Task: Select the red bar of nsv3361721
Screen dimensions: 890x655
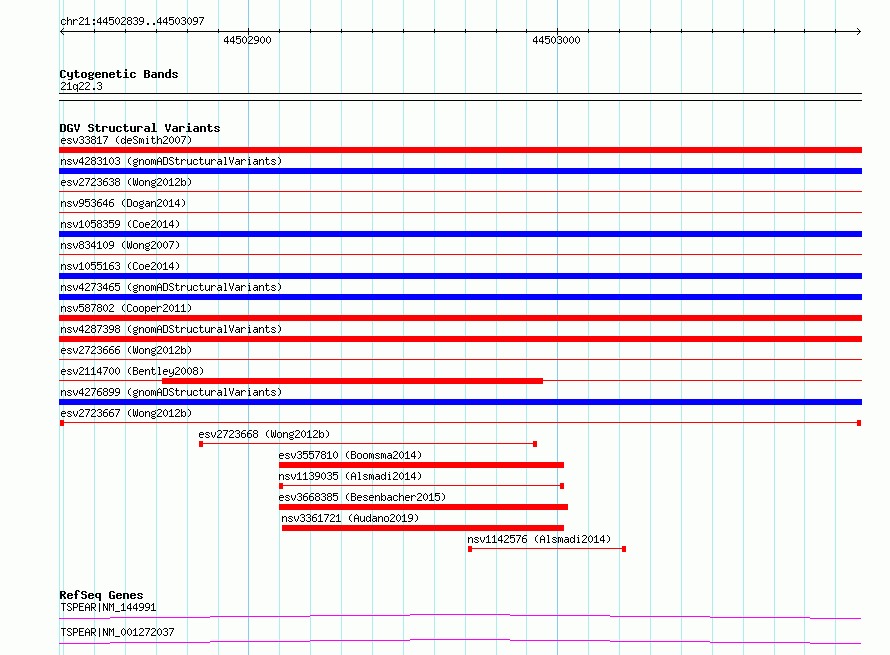Action: point(423,528)
